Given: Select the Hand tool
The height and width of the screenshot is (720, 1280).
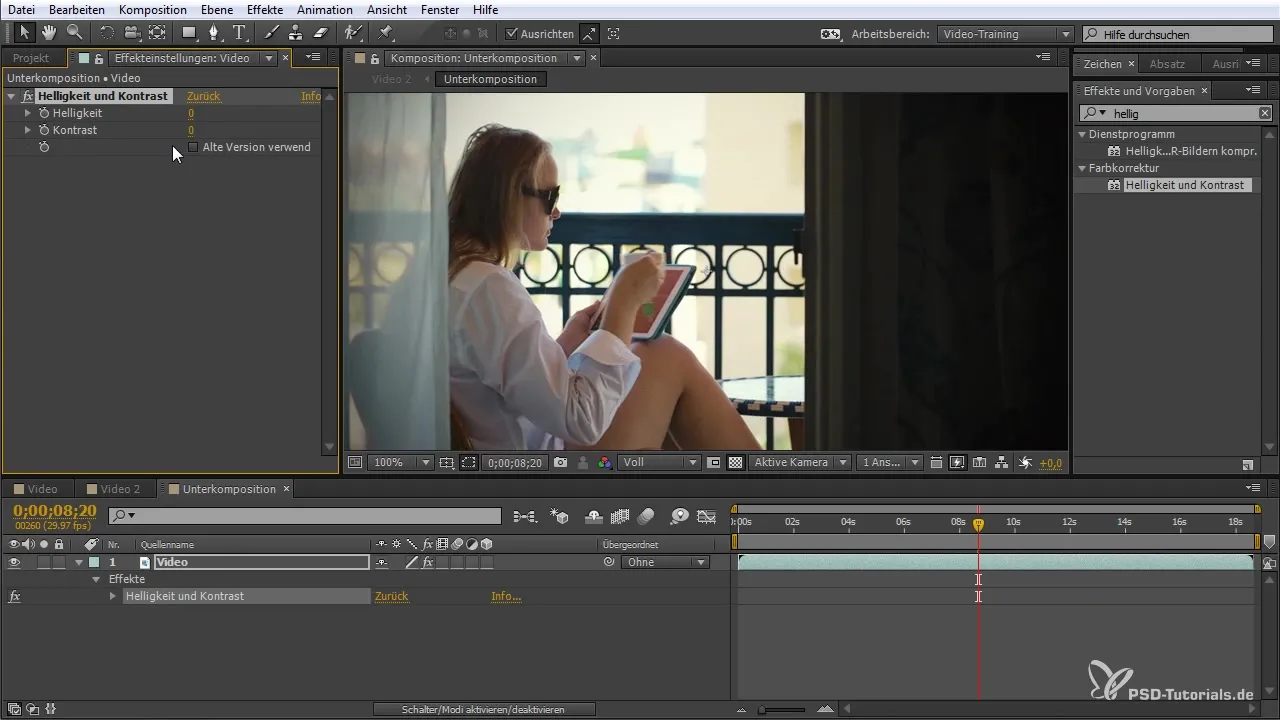Looking at the screenshot, I should coord(49,33).
